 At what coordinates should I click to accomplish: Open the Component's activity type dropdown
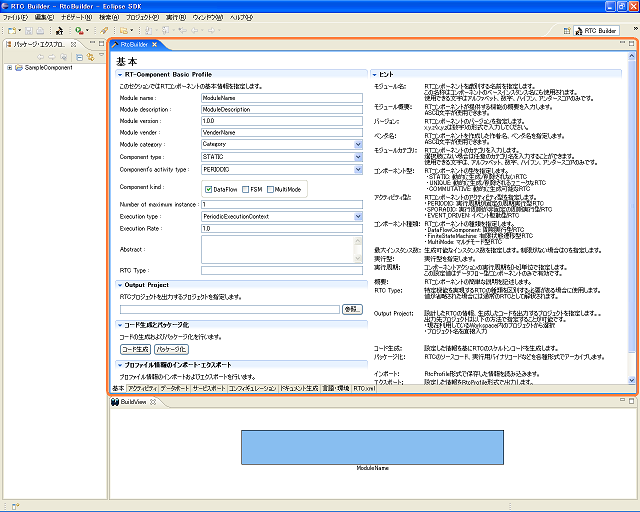(358, 169)
